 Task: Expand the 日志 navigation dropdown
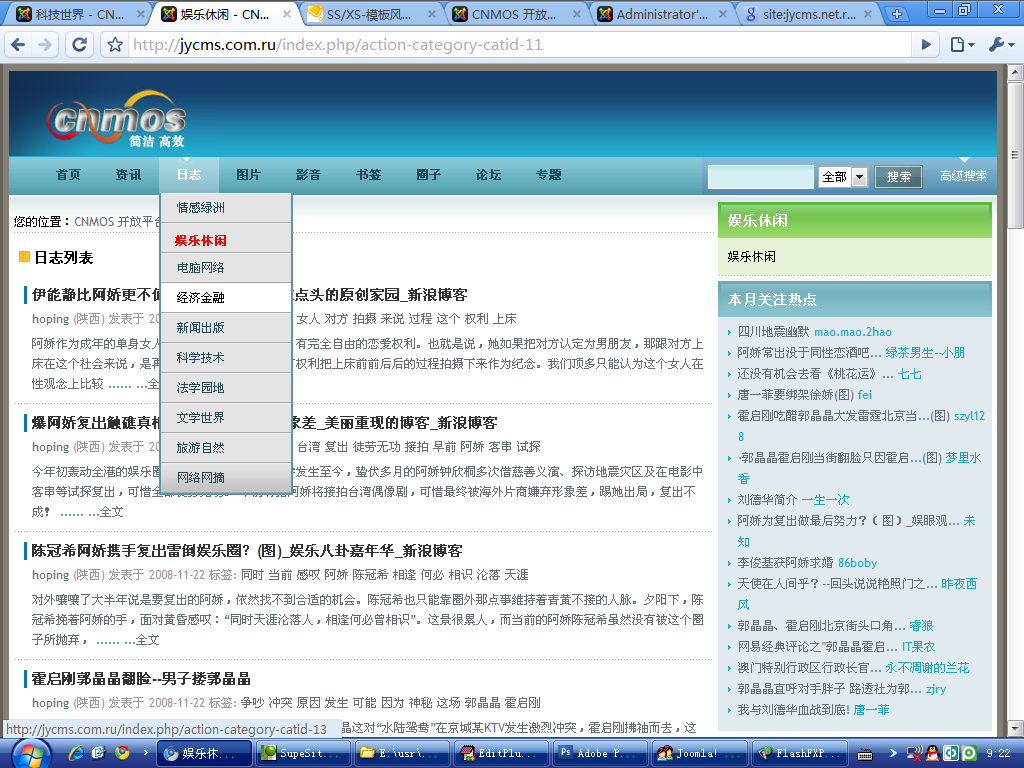click(x=189, y=175)
